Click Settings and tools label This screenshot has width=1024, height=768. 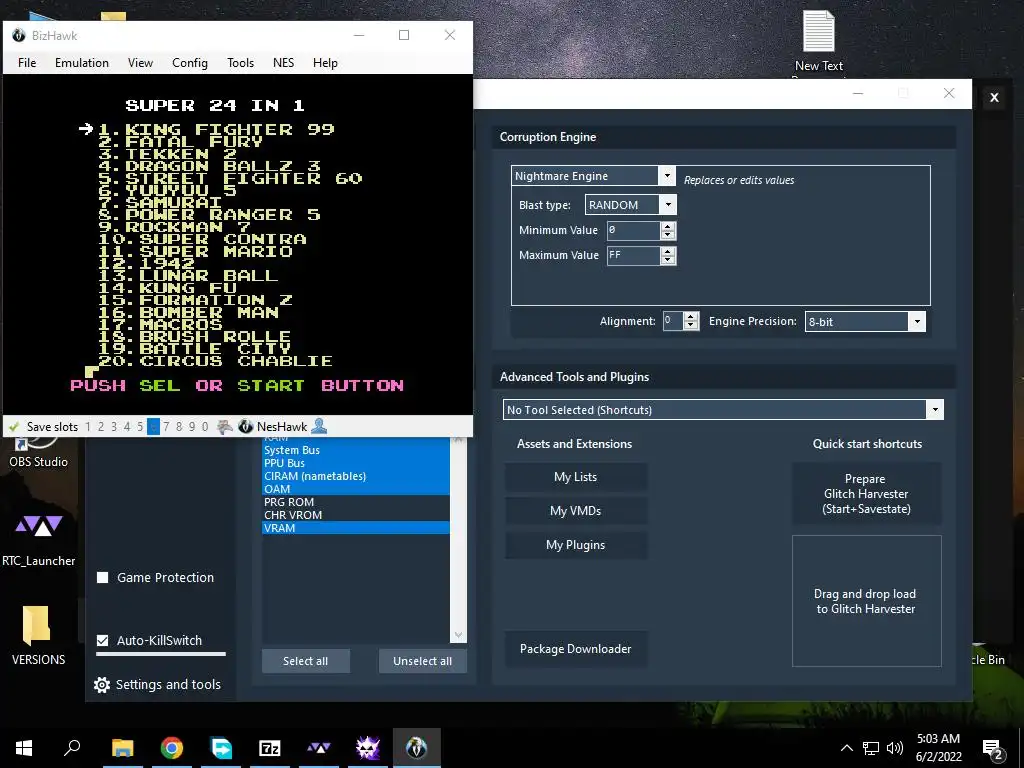(168, 684)
